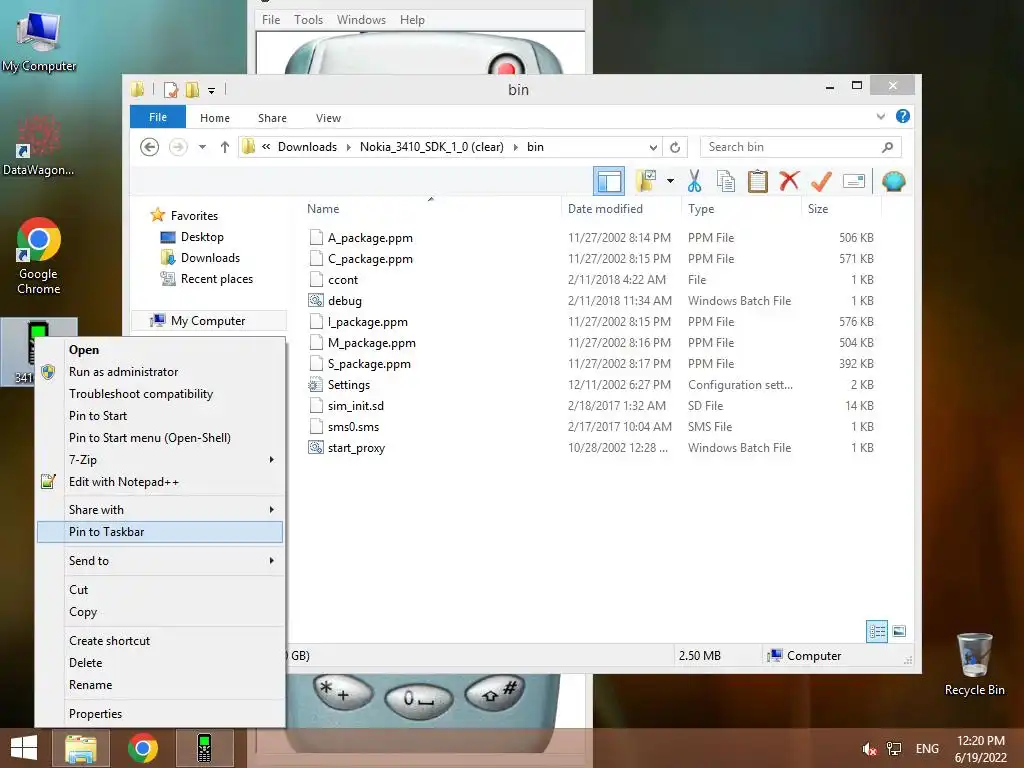Open address bar history dropdown
This screenshot has width=1024, height=768.
point(652,147)
